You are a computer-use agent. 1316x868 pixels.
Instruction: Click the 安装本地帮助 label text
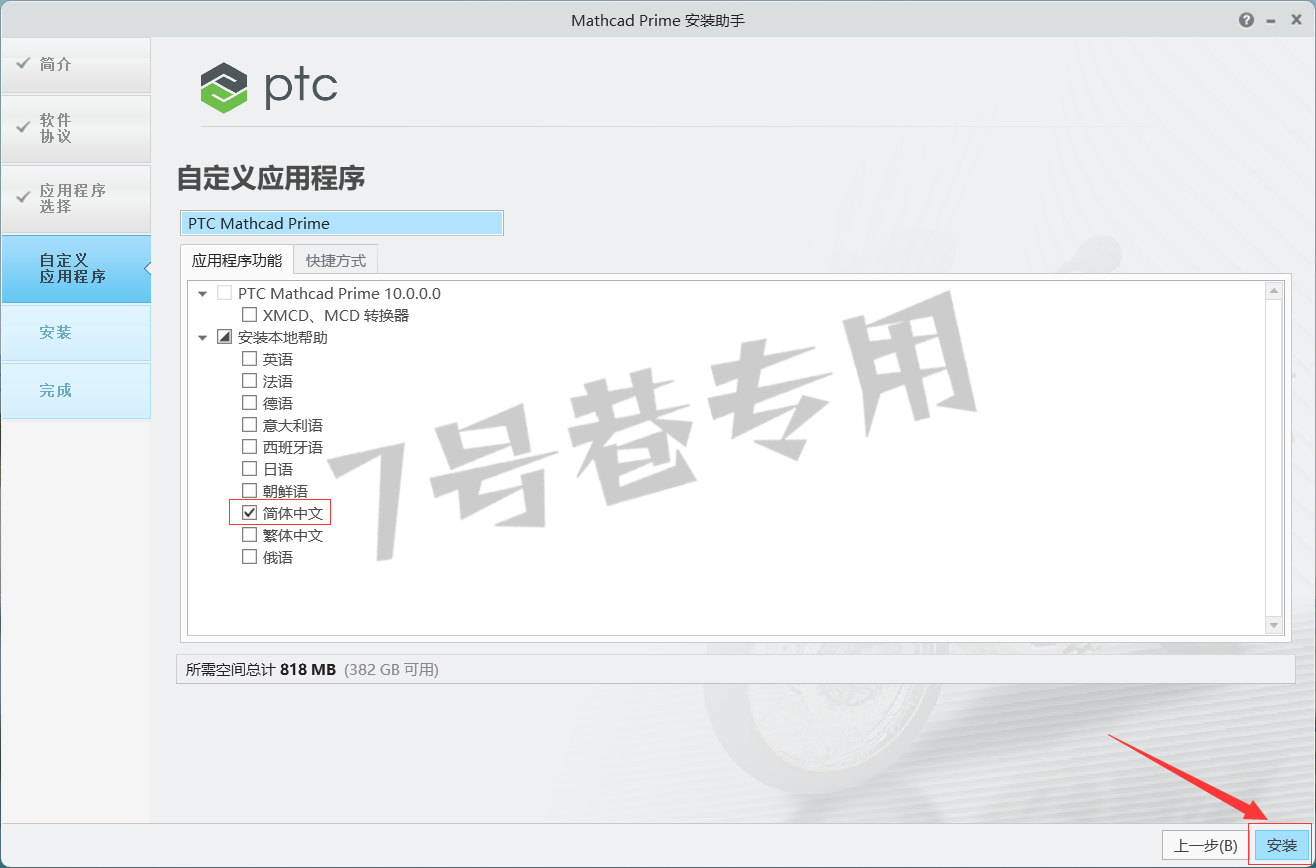(x=283, y=337)
